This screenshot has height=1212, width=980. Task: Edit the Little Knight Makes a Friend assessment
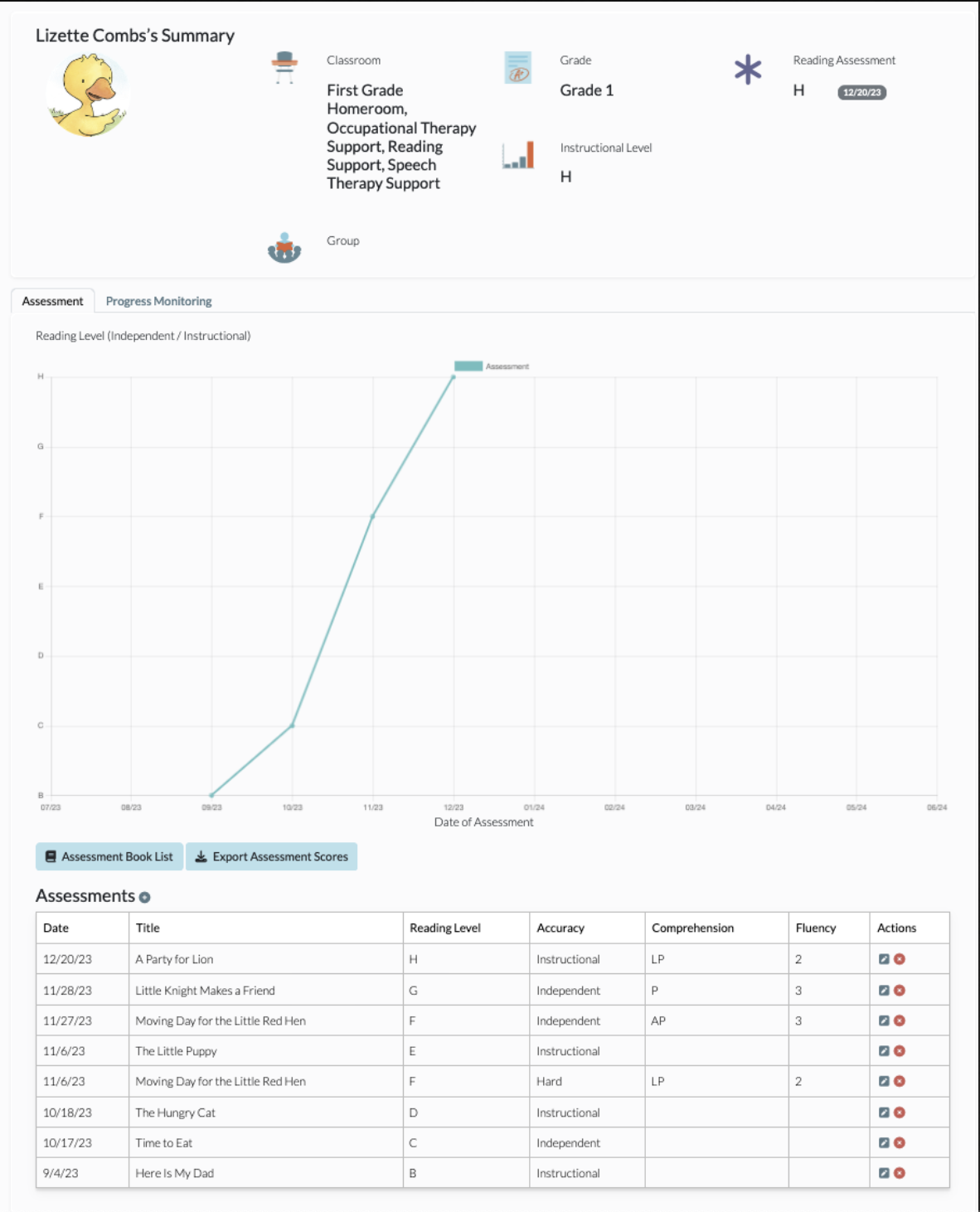[x=884, y=990]
